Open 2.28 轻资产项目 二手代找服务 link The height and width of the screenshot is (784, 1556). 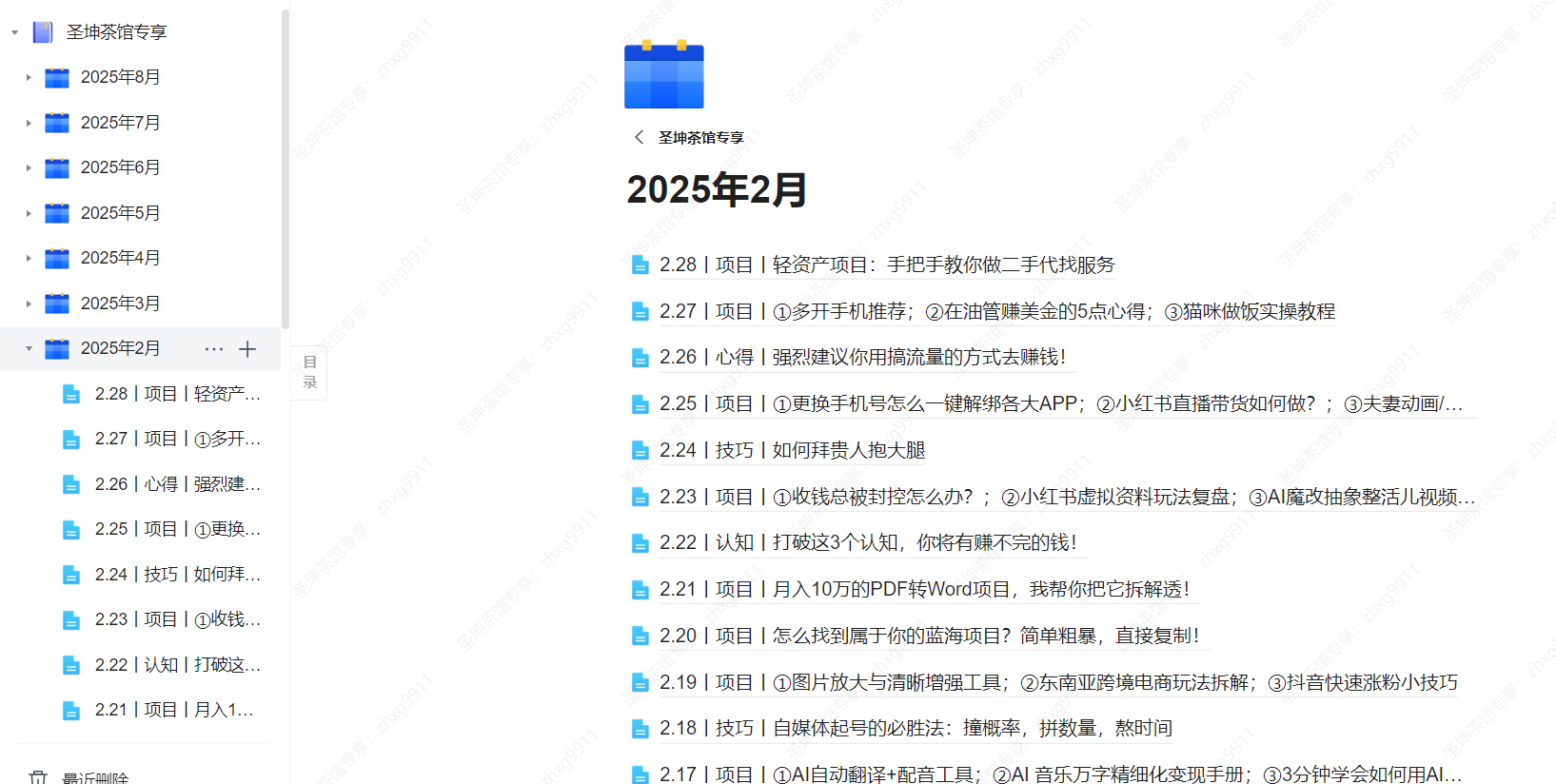(x=887, y=265)
